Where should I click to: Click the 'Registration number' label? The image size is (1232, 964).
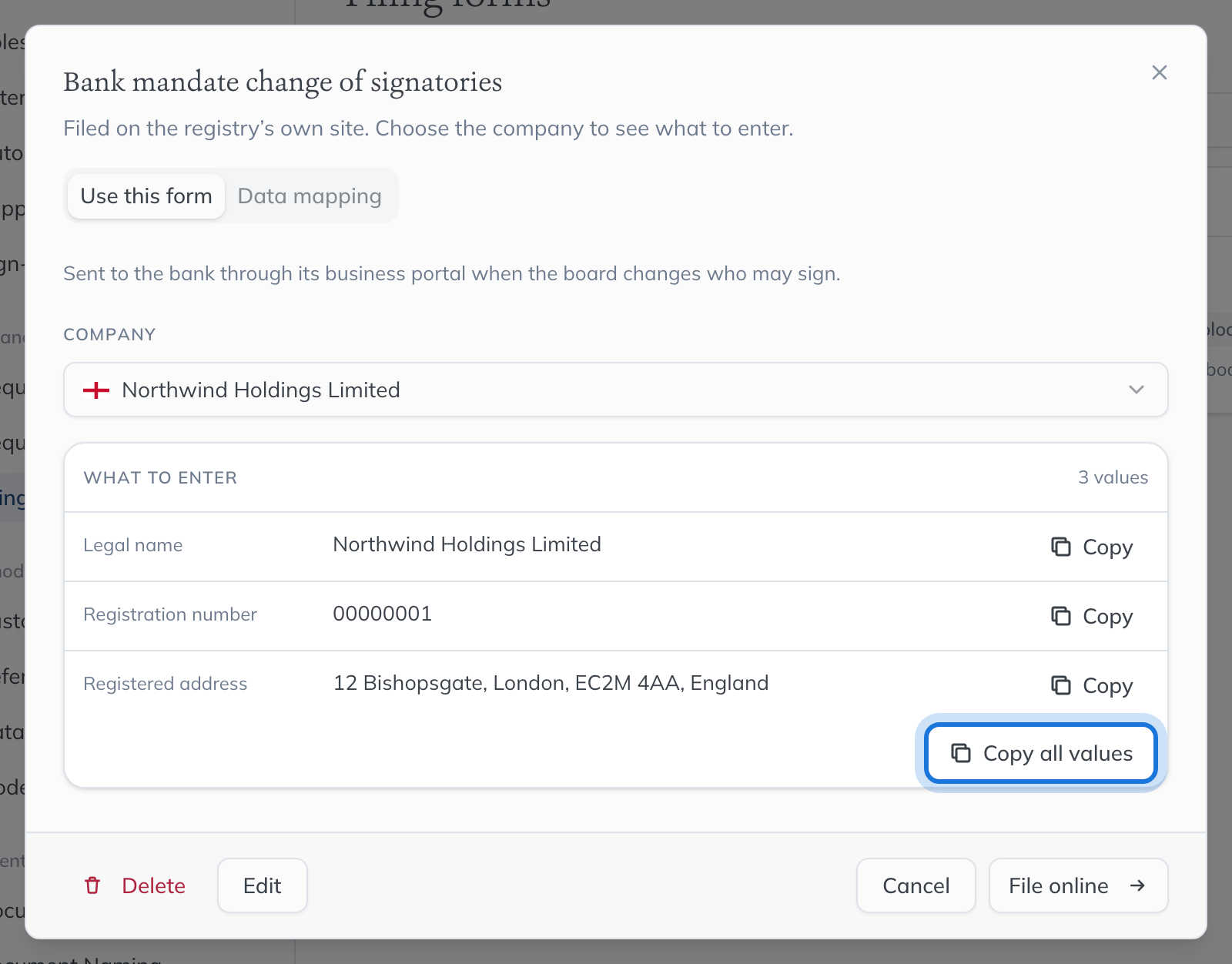pos(169,614)
